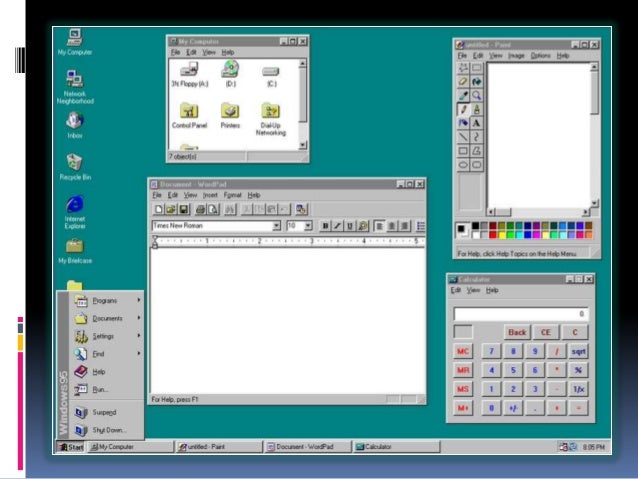
Task: Select the Text tool labeled A
Action: tap(476, 123)
